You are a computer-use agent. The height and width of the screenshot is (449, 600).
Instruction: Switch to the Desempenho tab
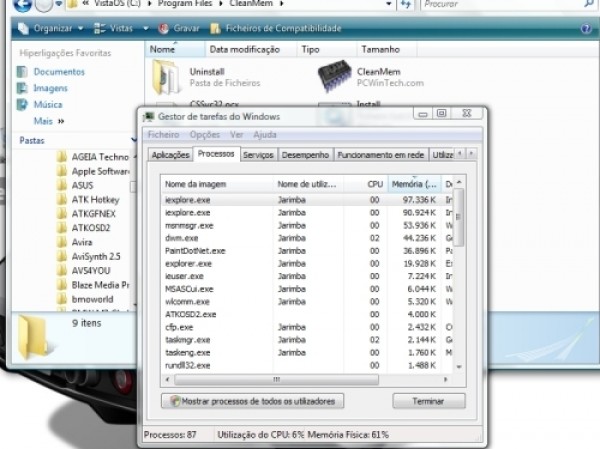tap(305, 155)
